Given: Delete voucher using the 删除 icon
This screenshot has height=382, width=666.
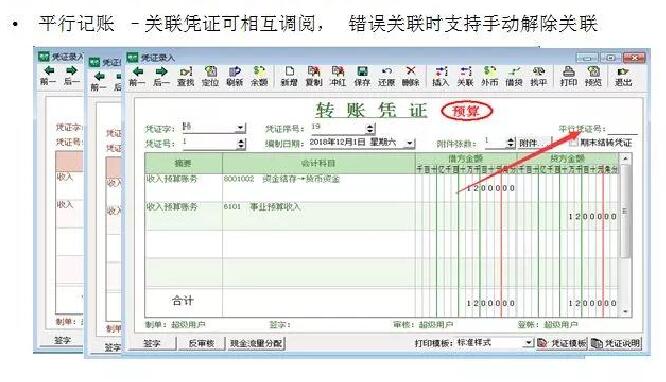Looking at the screenshot, I should (x=410, y=76).
